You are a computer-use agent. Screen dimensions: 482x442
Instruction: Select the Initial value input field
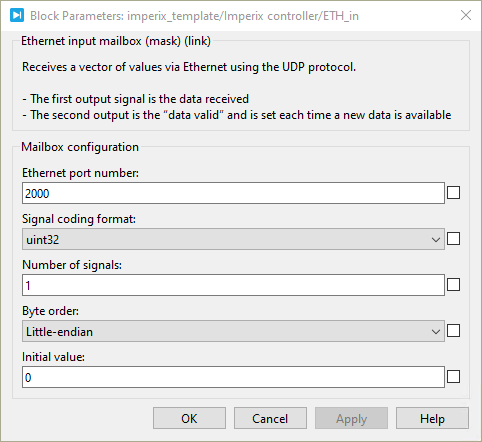pyautogui.click(x=233, y=377)
